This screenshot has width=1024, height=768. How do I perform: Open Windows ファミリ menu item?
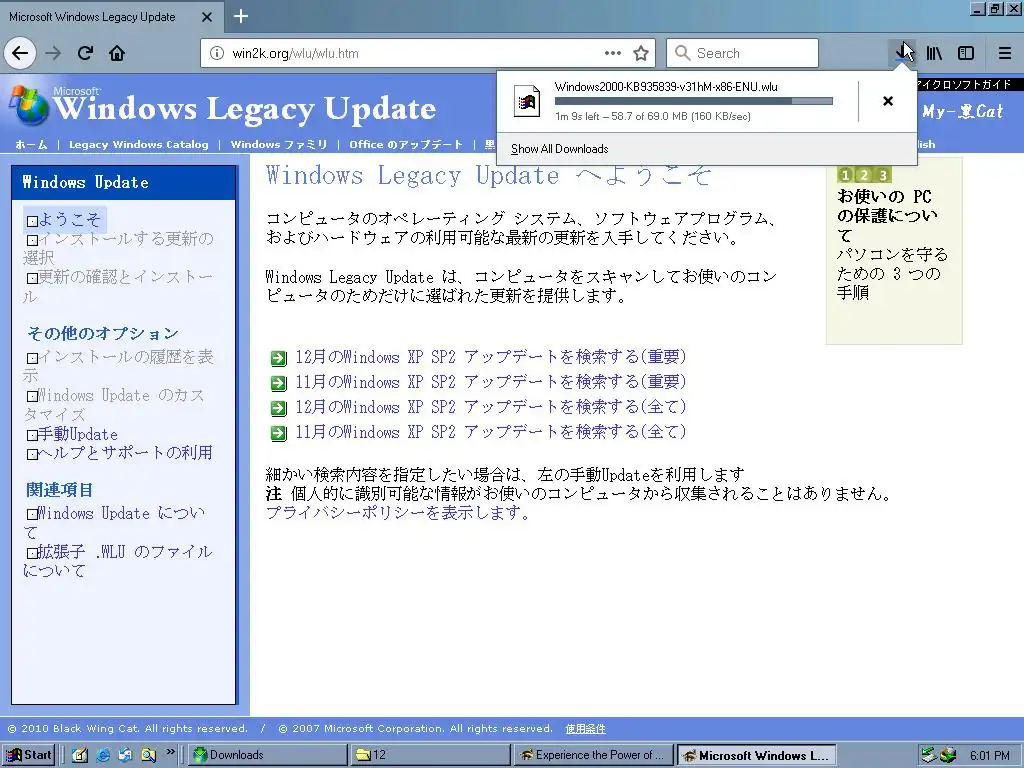279,144
